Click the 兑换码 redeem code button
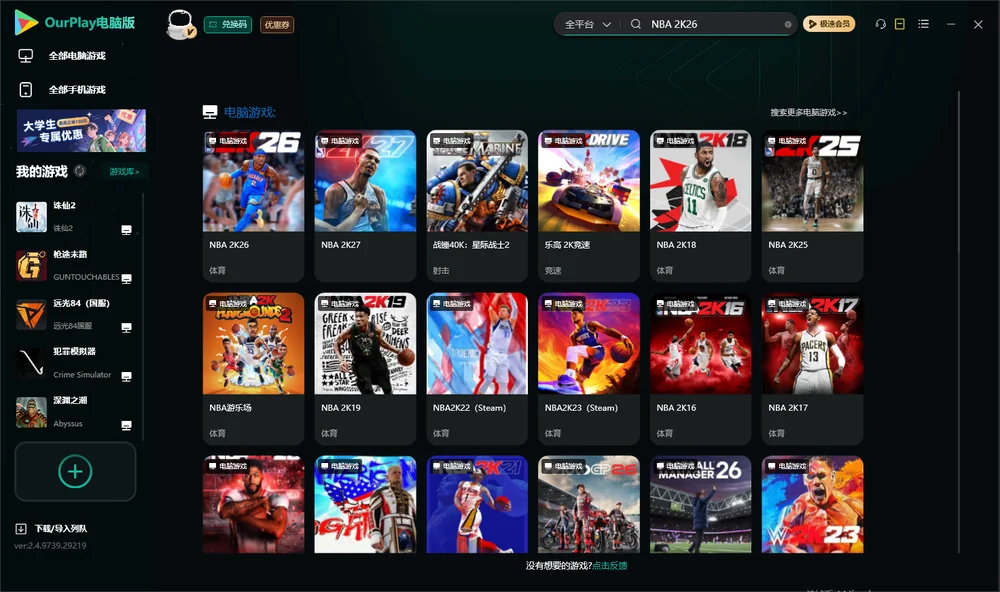The height and width of the screenshot is (592, 1000). 228,24
